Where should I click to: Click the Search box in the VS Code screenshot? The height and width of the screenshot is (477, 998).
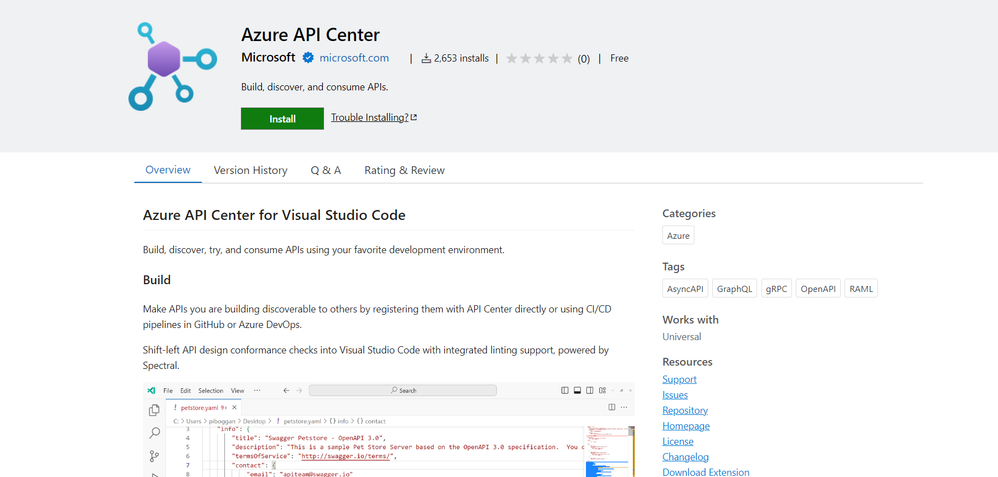402,390
